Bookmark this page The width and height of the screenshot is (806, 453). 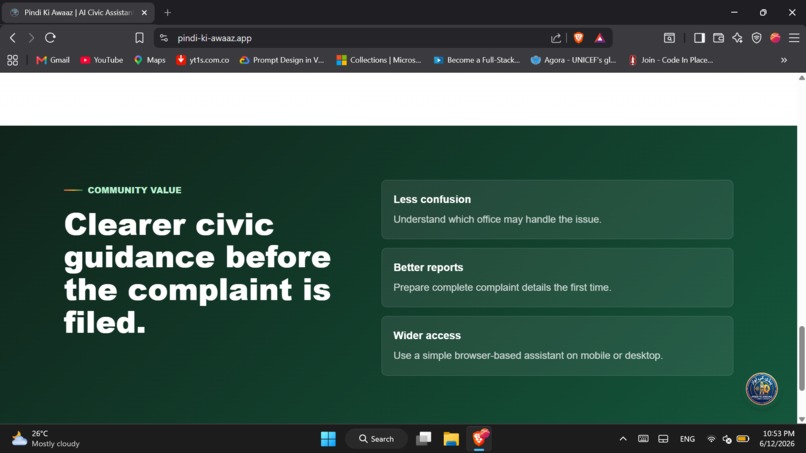click(139, 38)
